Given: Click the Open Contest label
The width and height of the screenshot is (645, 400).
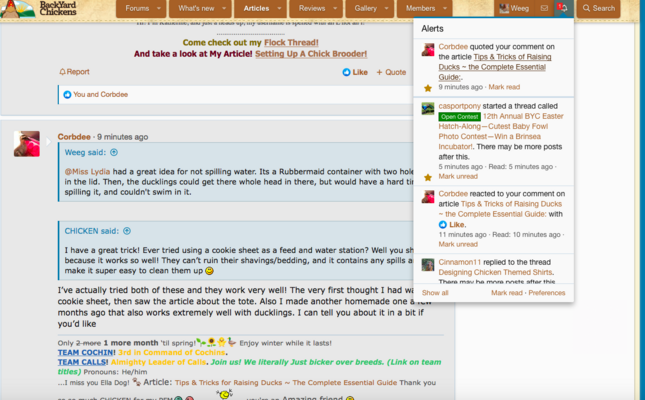Looking at the screenshot, I should pyautogui.click(x=459, y=116).
